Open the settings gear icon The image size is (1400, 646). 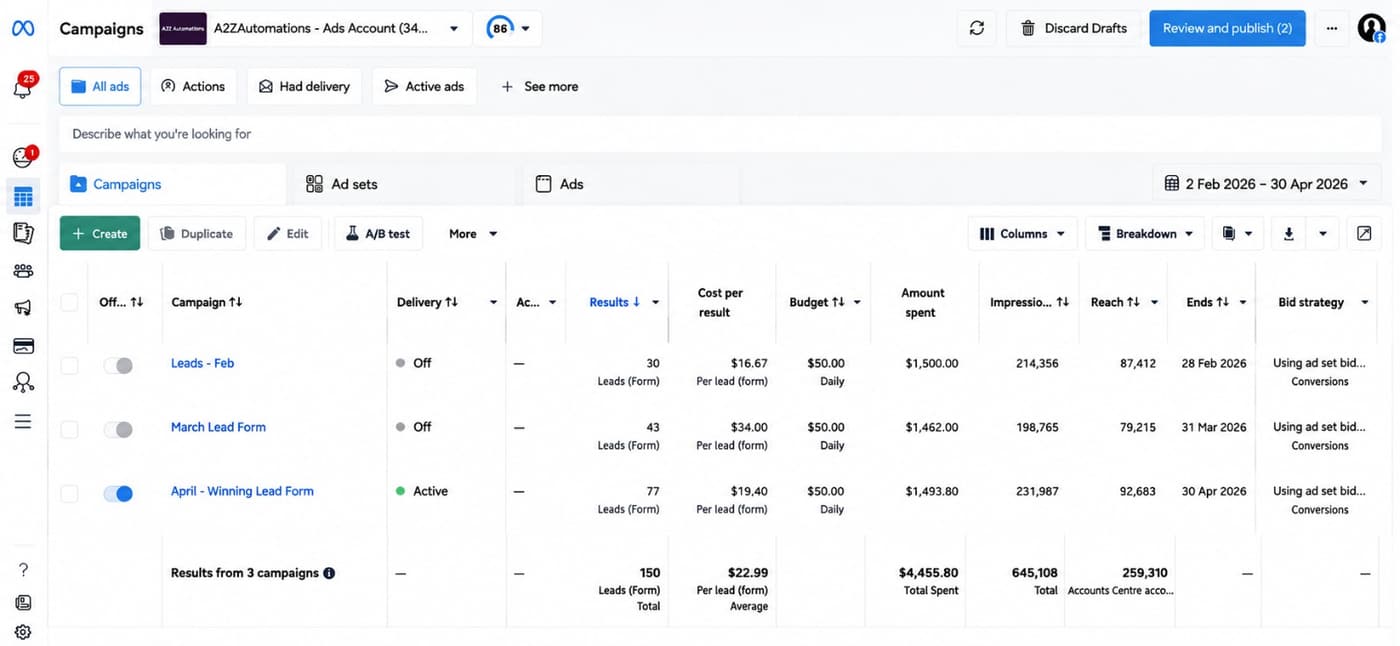click(23, 632)
